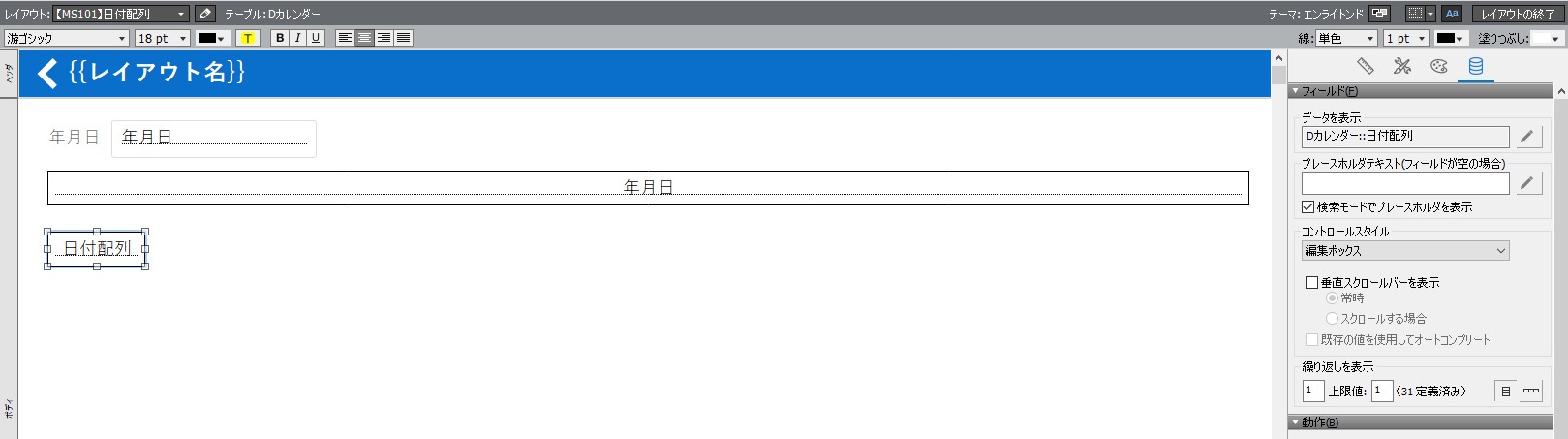Open the 游ゴシック font dropdown

[x=67, y=38]
